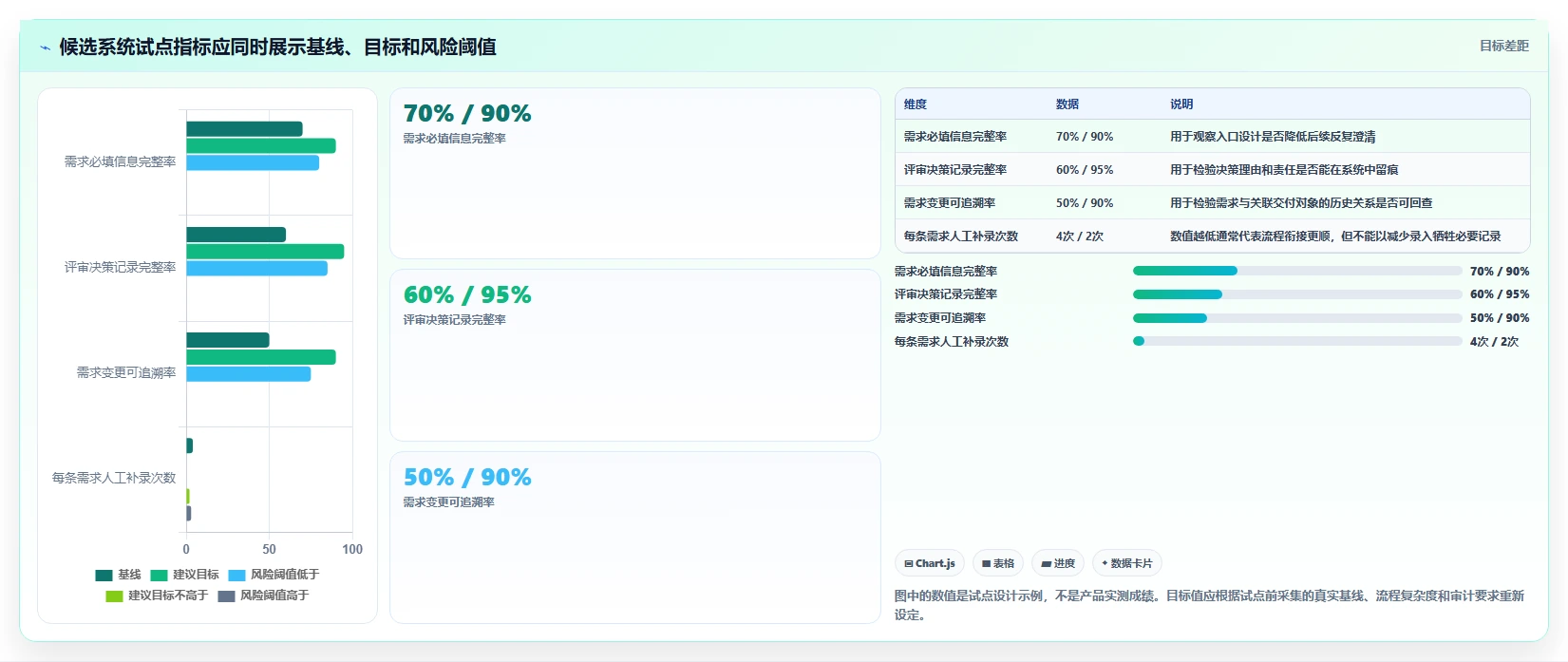Open the 60% / 95% data card
Viewport: 1568px width, 662px height.
coord(635,355)
